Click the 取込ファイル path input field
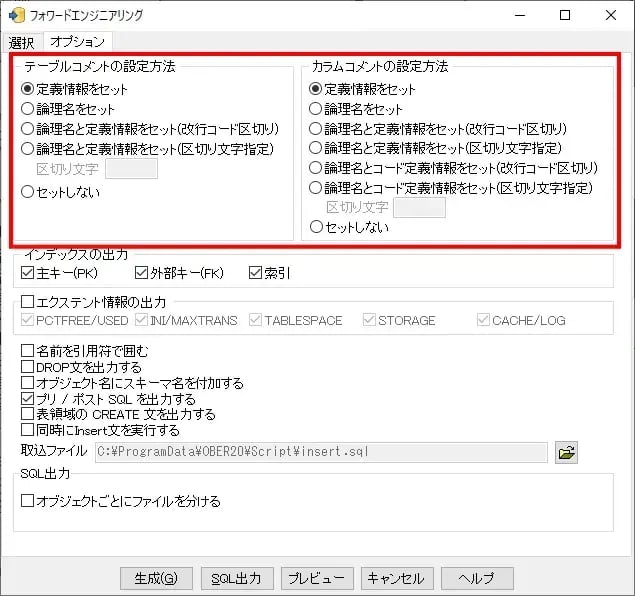 point(320,453)
